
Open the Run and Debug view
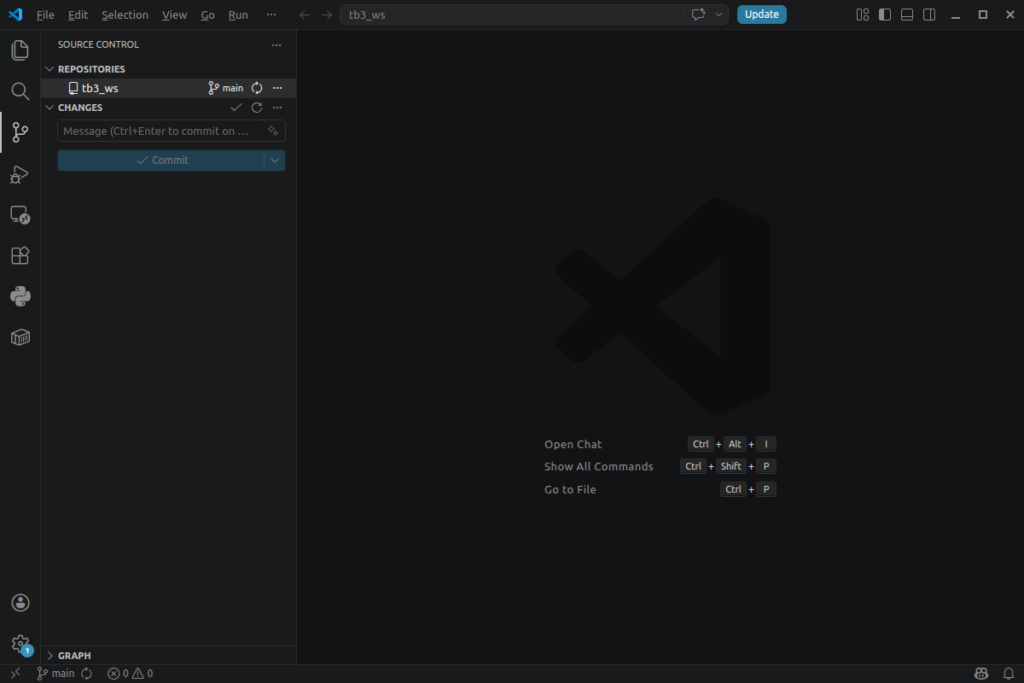(x=20, y=174)
